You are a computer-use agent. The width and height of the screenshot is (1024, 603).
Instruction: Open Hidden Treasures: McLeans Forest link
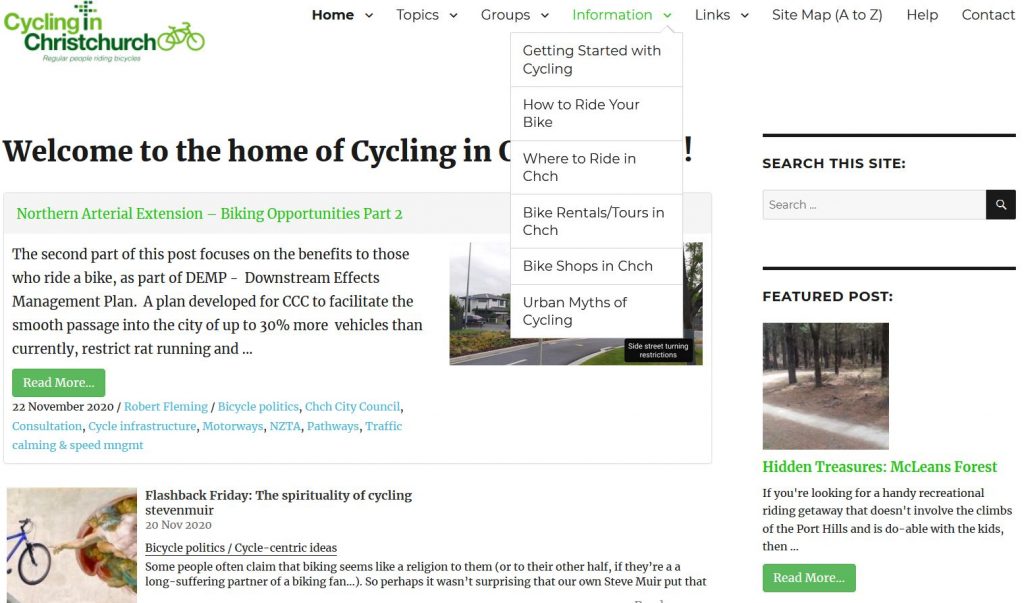point(880,466)
